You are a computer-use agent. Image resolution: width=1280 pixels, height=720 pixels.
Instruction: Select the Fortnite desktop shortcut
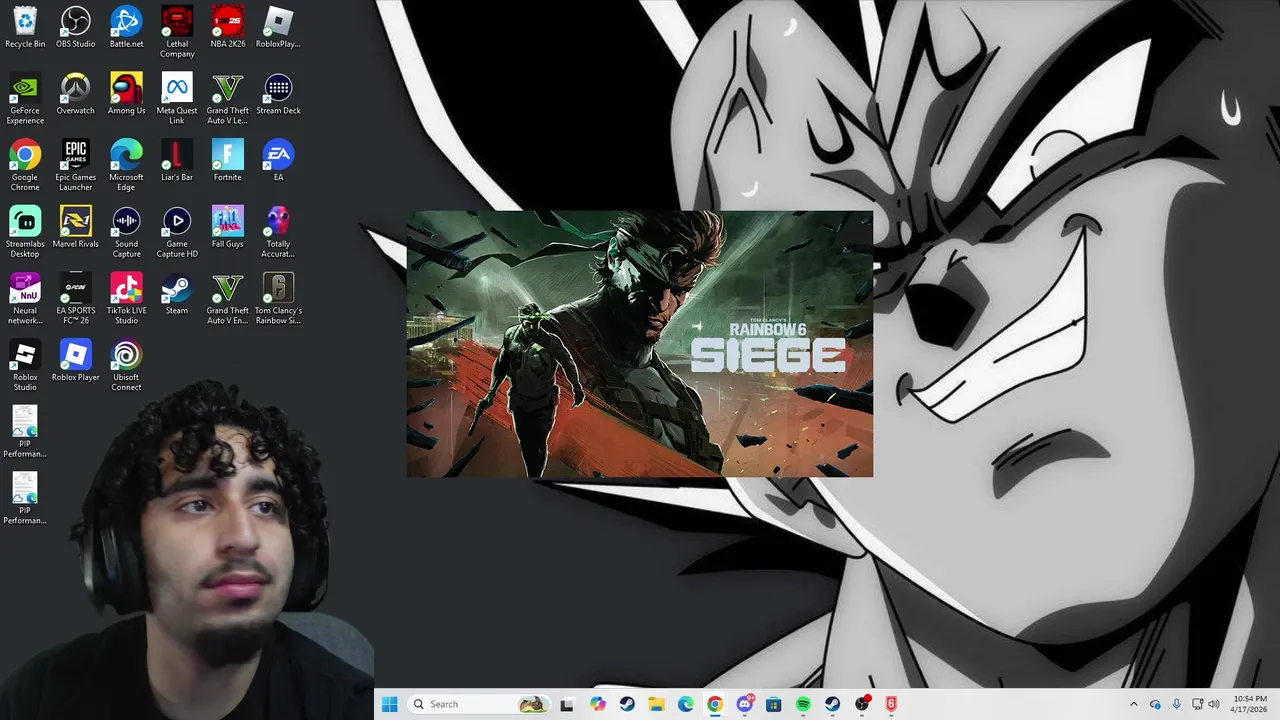(228, 160)
